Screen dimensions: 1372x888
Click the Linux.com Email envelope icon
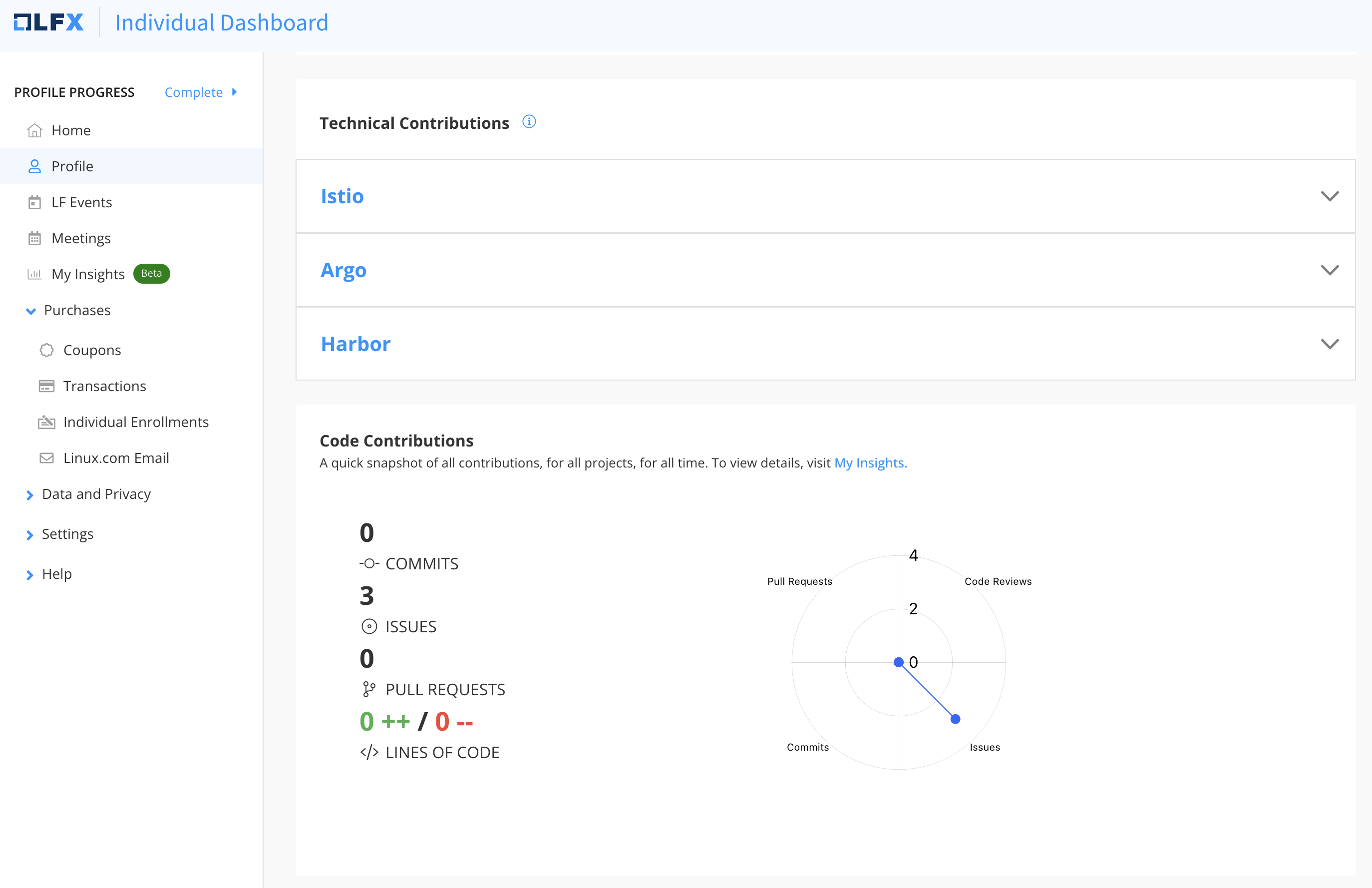tap(47, 458)
